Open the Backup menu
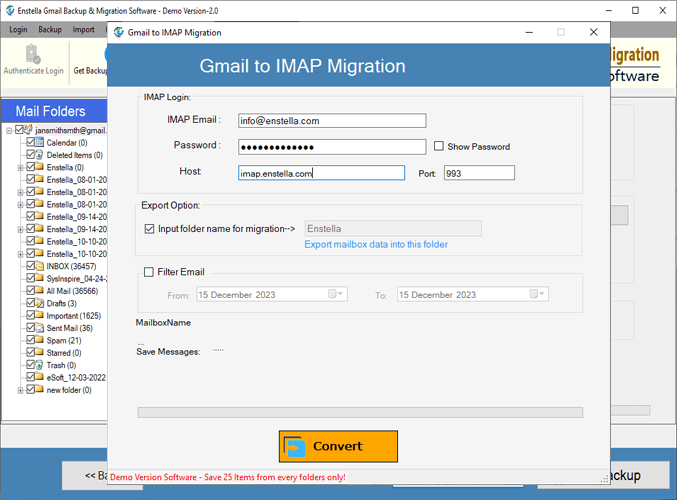The width and height of the screenshot is (677, 500). [50, 30]
